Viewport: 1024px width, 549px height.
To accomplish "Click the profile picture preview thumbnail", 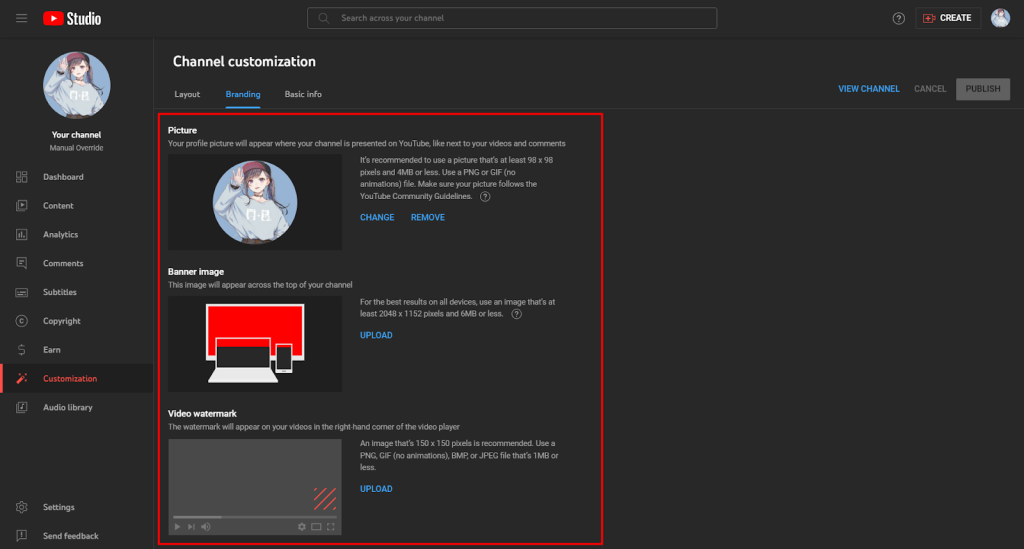I will [x=255, y=202].
